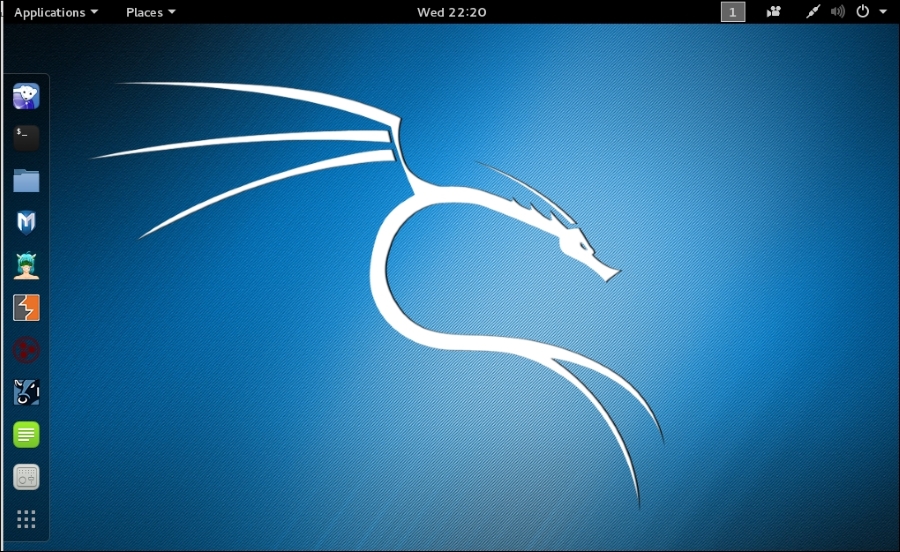Image resolution: width=900 pixels, height=552 pixels.
Task: Open the Iceweasel browser from the dock
Action: pyautogui.click(x=26, y=96)
